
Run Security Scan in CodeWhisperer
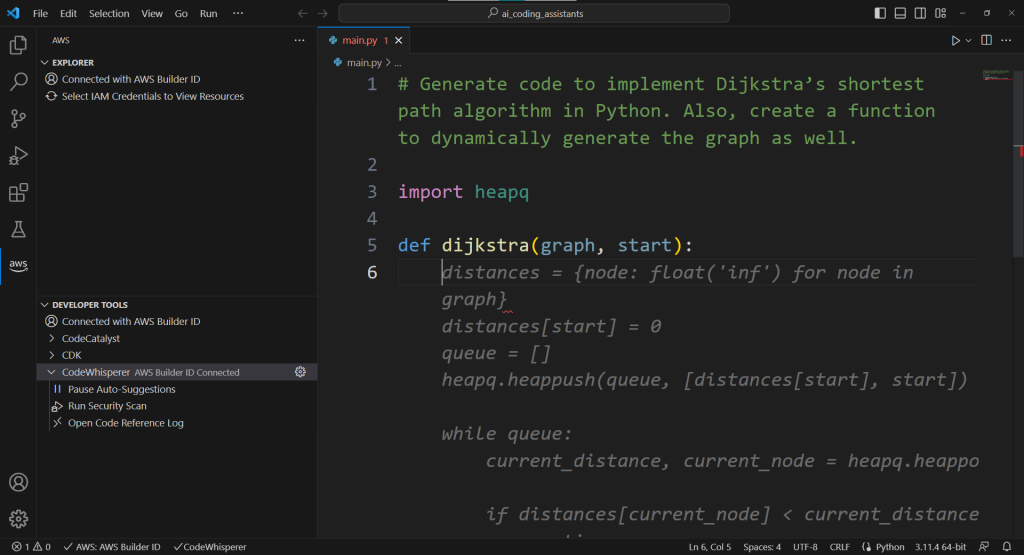[107, 405]
